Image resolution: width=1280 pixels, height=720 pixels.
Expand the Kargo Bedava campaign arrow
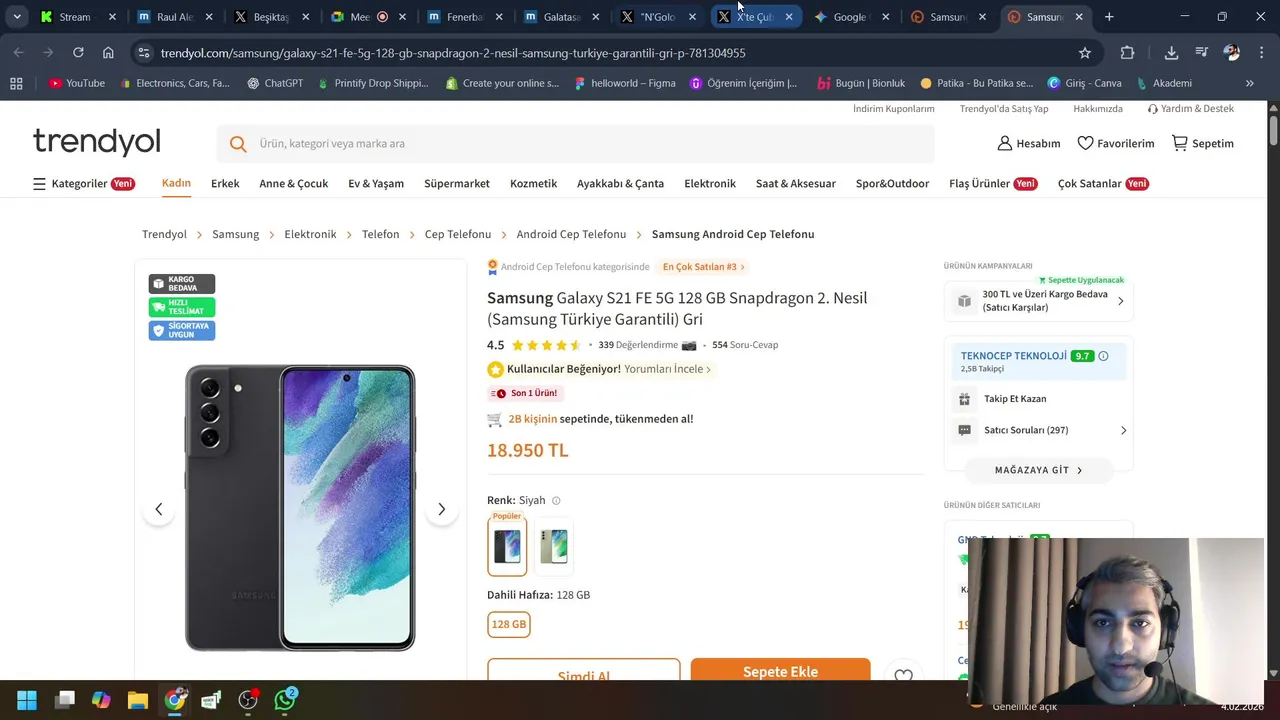(1120, 301)
